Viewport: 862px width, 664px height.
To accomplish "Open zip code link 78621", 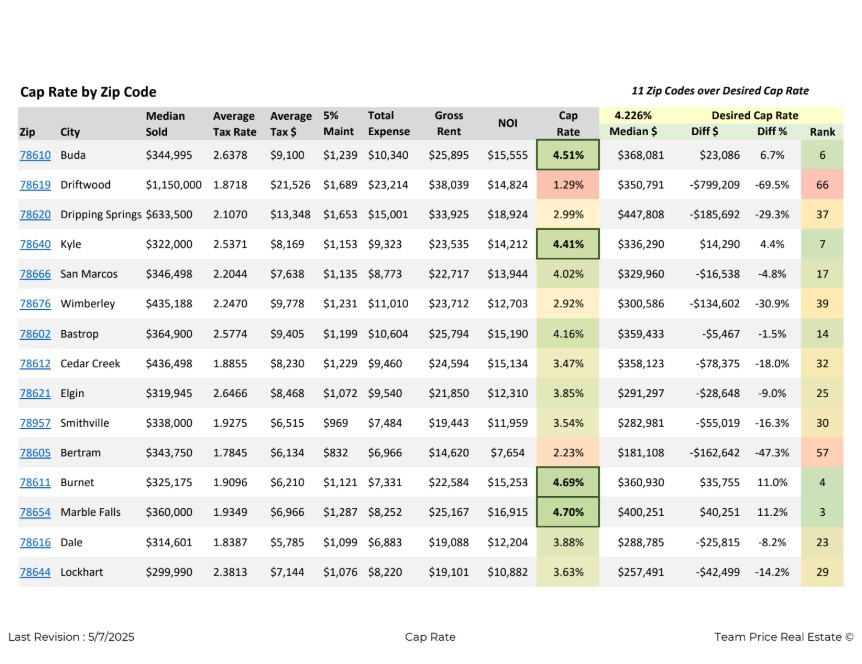I will click(x=35, y=393).
